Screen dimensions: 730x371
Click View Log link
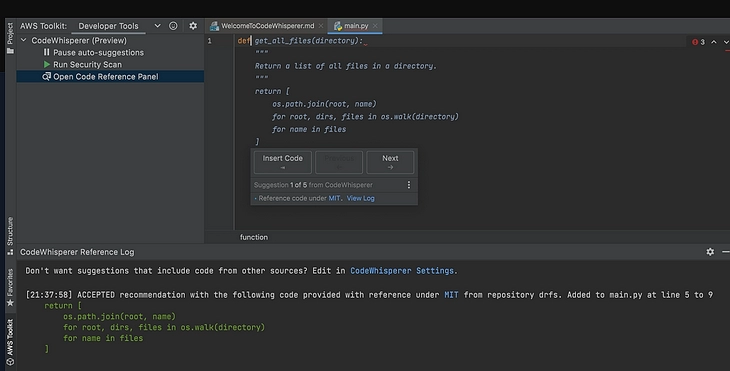[x=360, y=198]
